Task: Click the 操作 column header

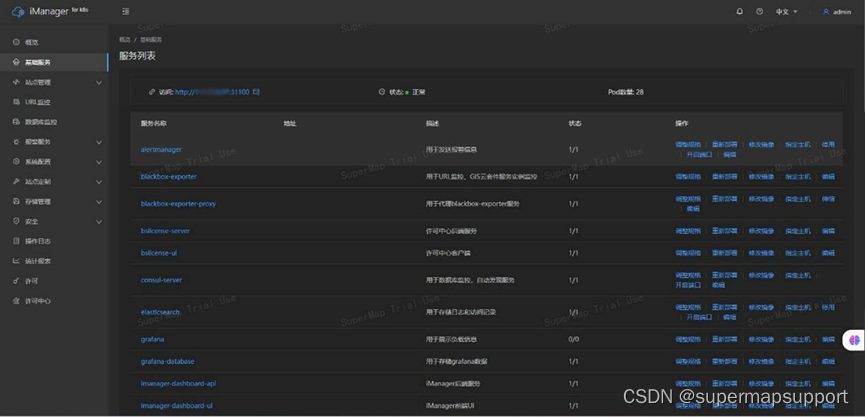Action: tap(681, 123)
